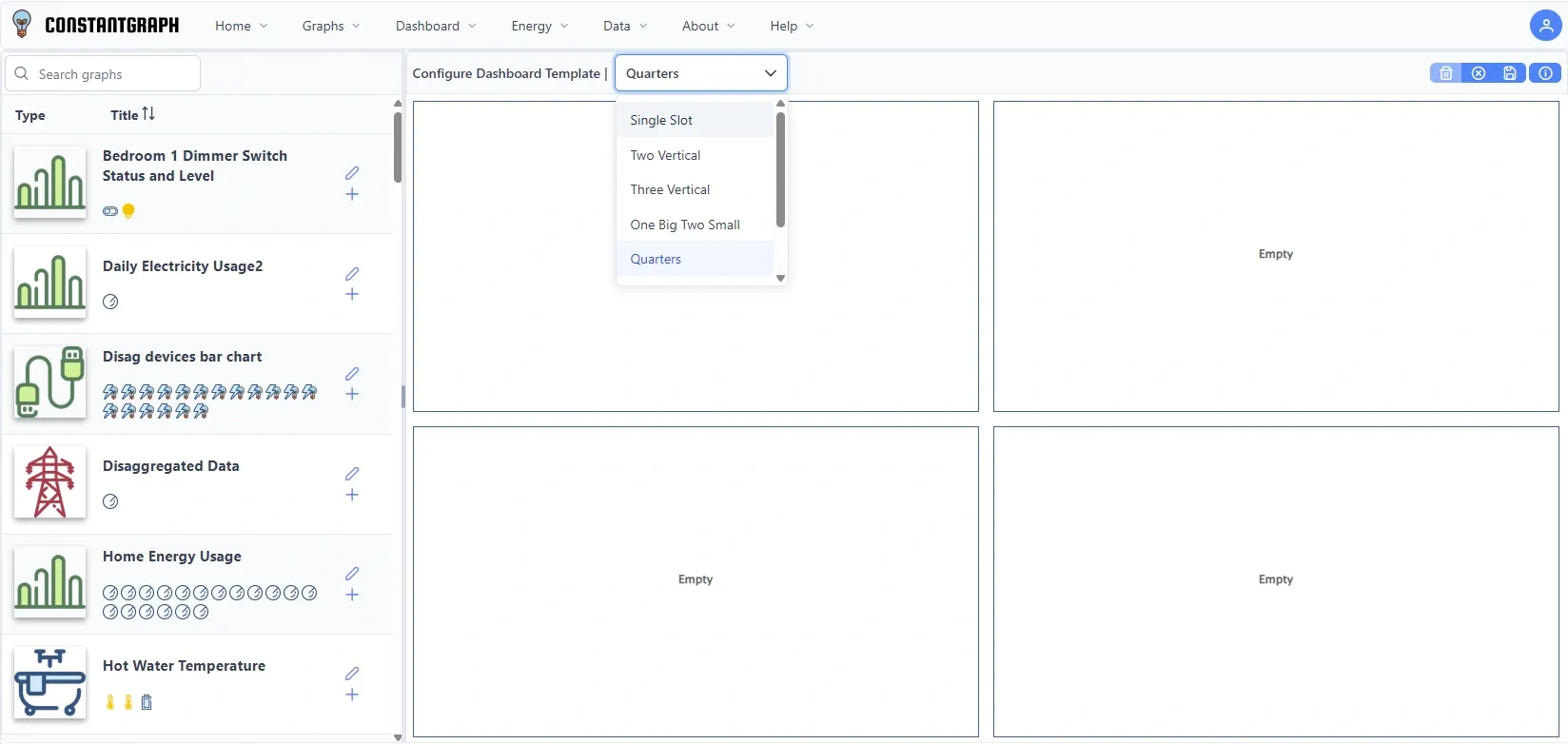Click the Disaggregated Data pylon thumbnail
The height and width of the screenshot is (744, 1568).
(50, 482)
